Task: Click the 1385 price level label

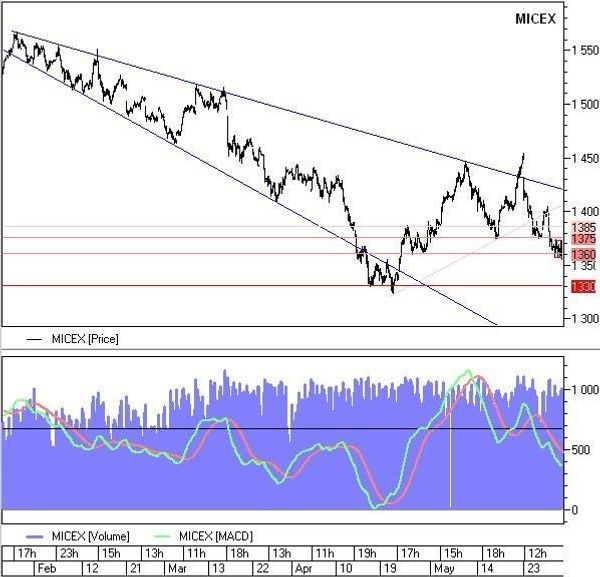Action: 583,228
